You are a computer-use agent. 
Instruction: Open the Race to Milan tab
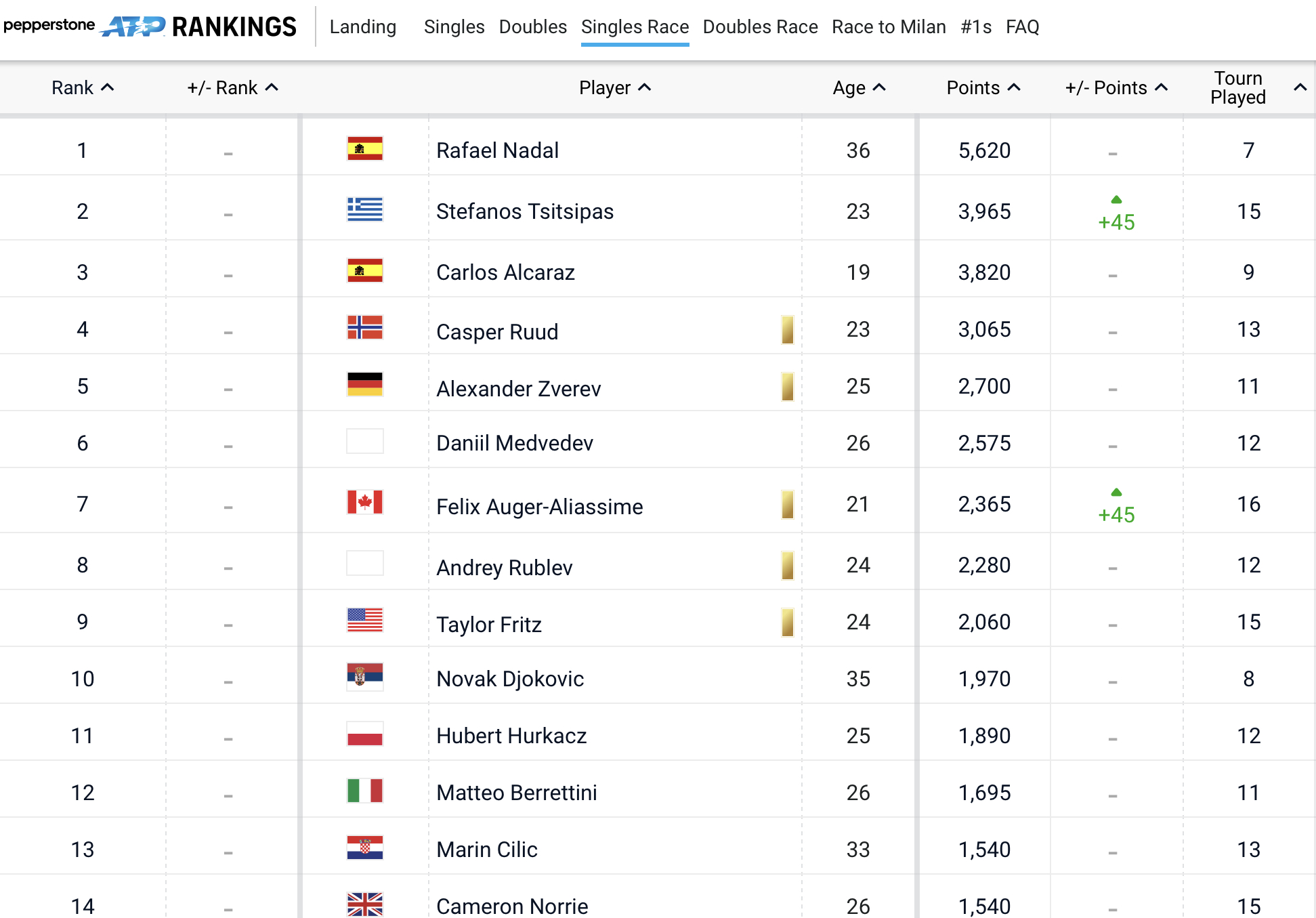coord(889,27)
